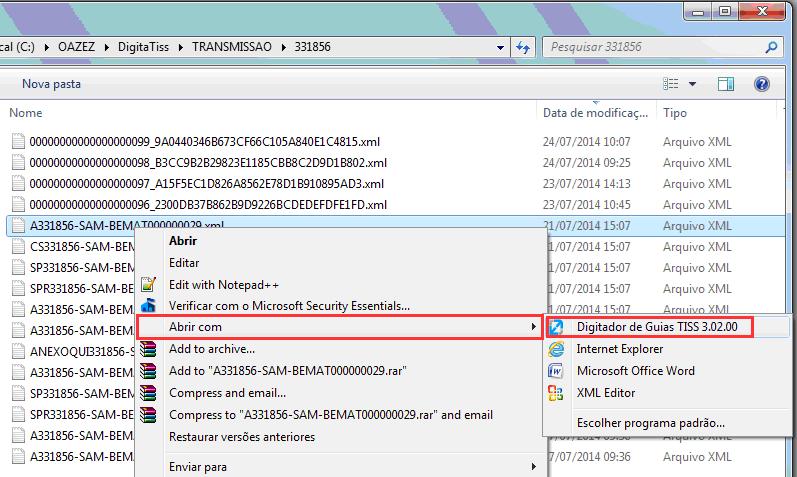Click the WinRAR icon beside Compress and email
Screen dimensions: 797x477
(148, 393)
